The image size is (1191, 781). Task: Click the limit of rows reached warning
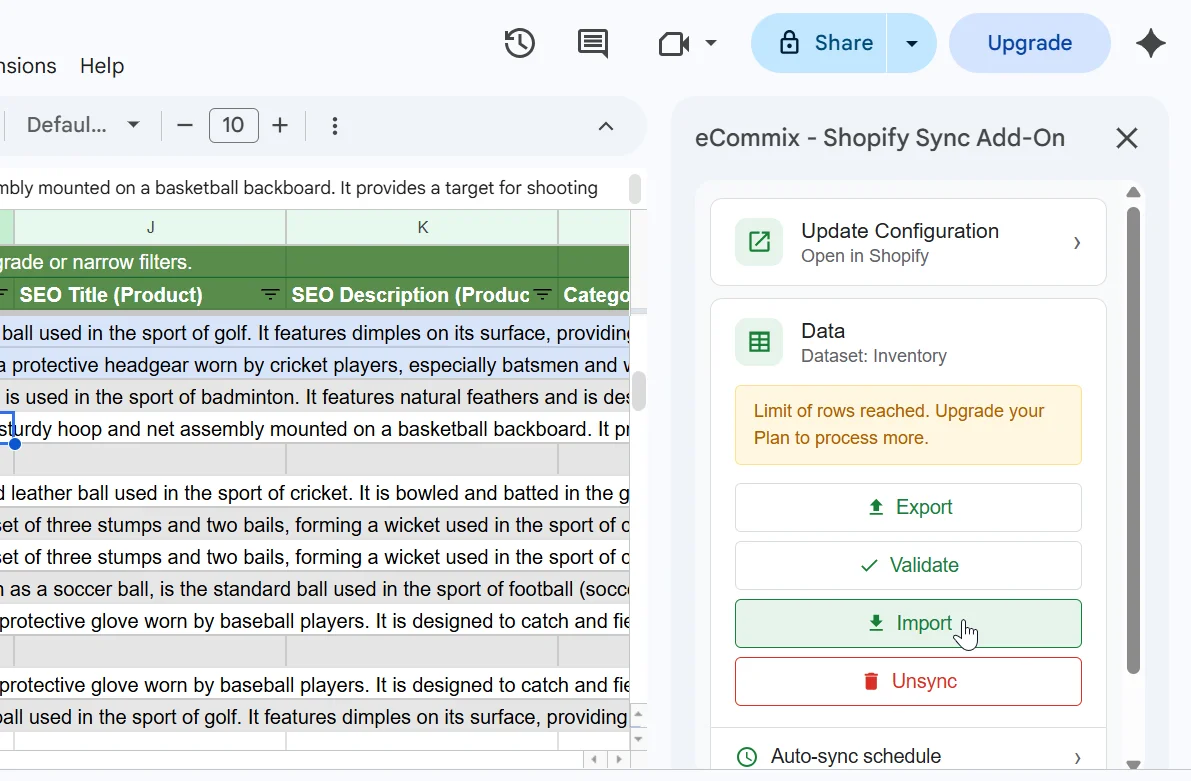pyautogui.click(x=908, y=425)
